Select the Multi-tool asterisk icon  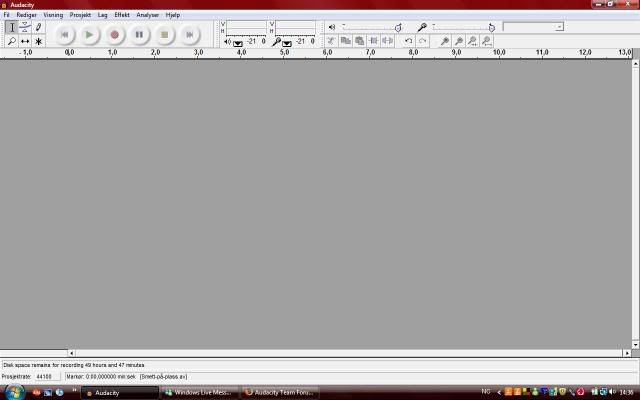click(38, 41)
